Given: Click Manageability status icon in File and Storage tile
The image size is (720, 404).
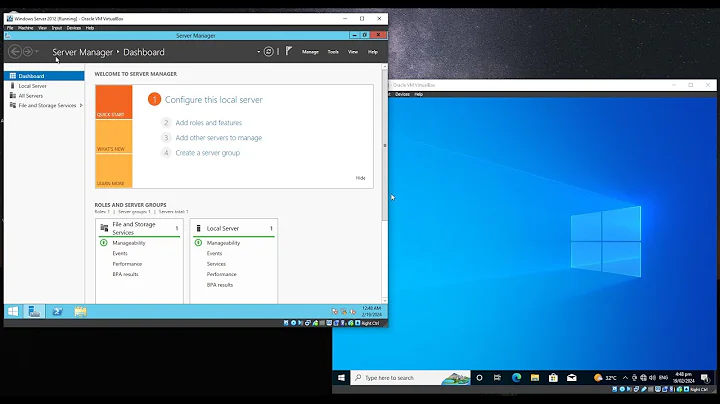Looking at the screenshot, I should tap(104, 243).
